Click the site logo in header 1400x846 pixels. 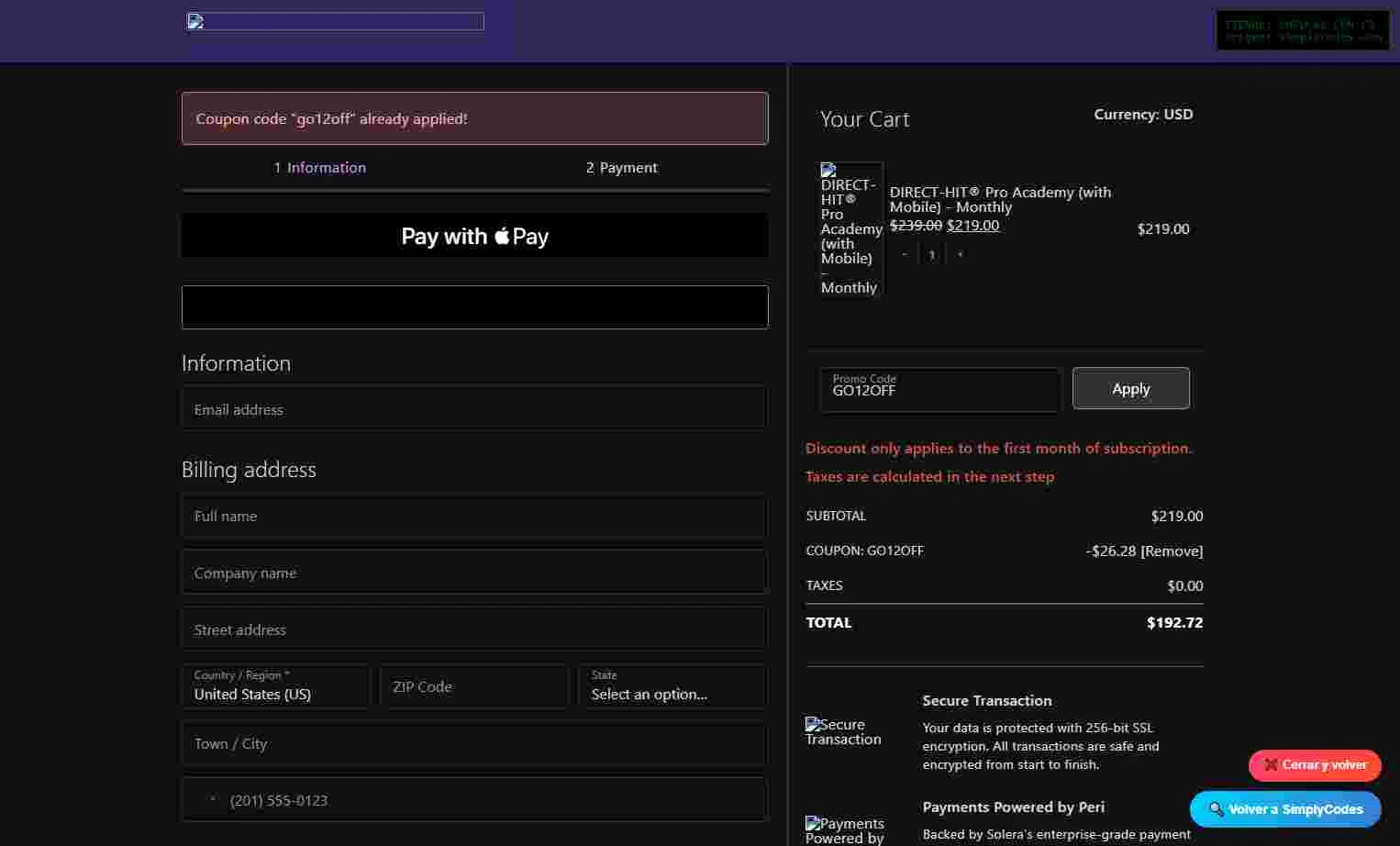(336, 21)
